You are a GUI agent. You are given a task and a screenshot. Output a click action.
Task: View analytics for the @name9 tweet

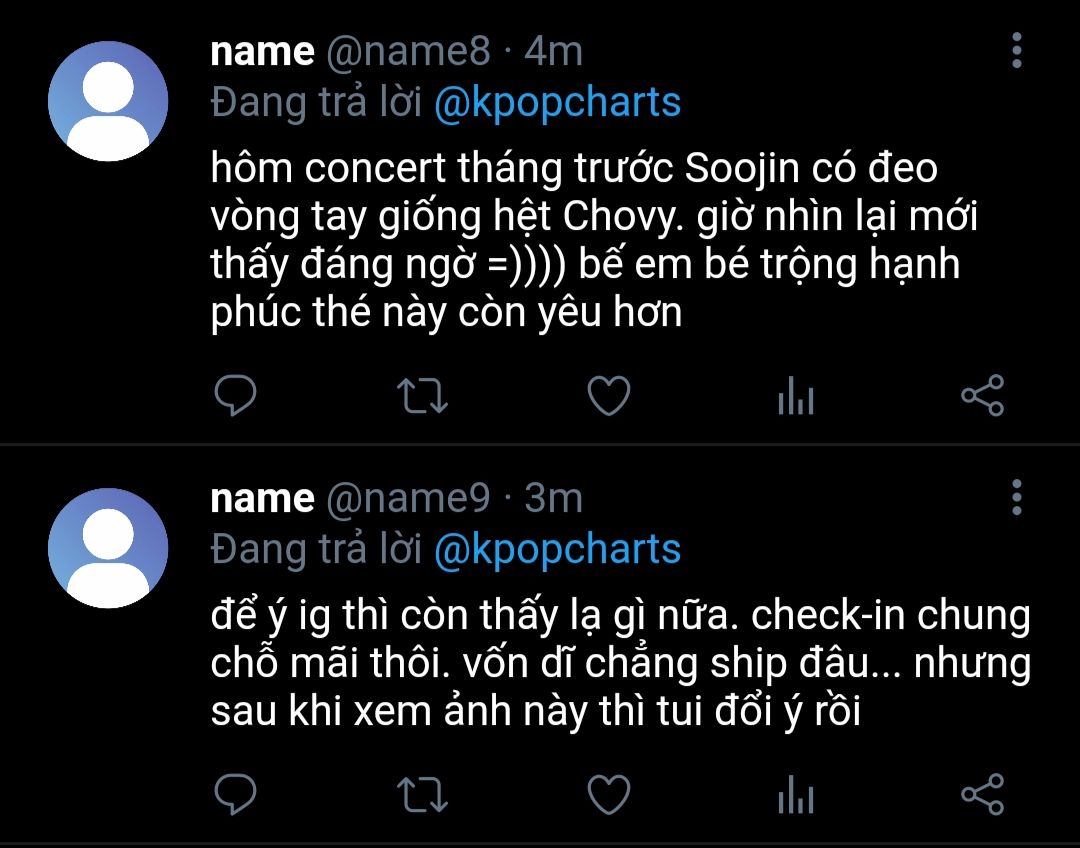(x=795, y=796)
